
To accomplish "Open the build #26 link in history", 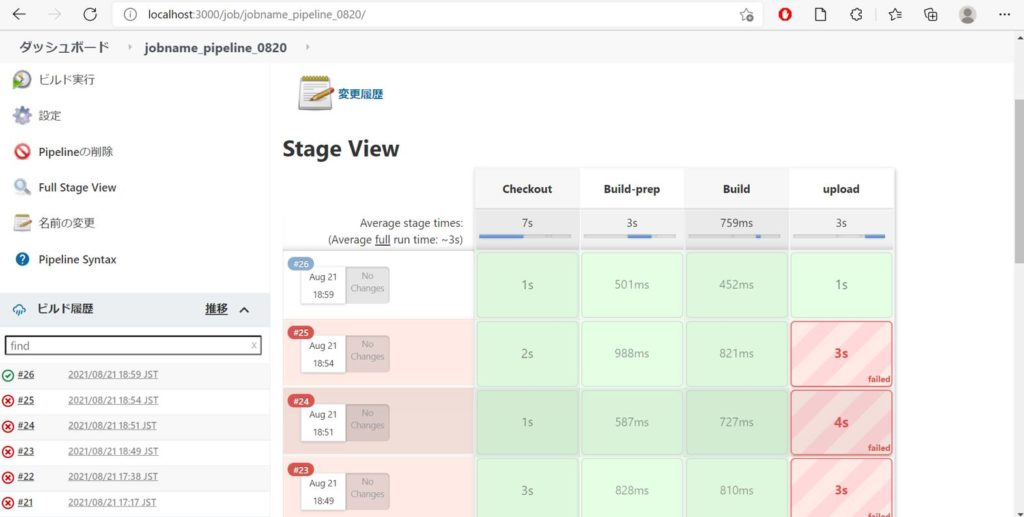I will coord(26,375).
